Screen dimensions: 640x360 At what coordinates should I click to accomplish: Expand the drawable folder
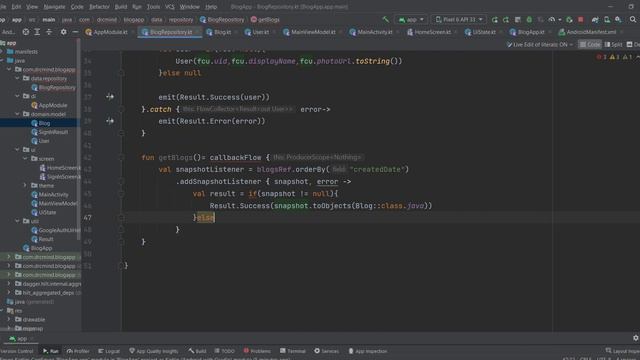click(9, 320)
